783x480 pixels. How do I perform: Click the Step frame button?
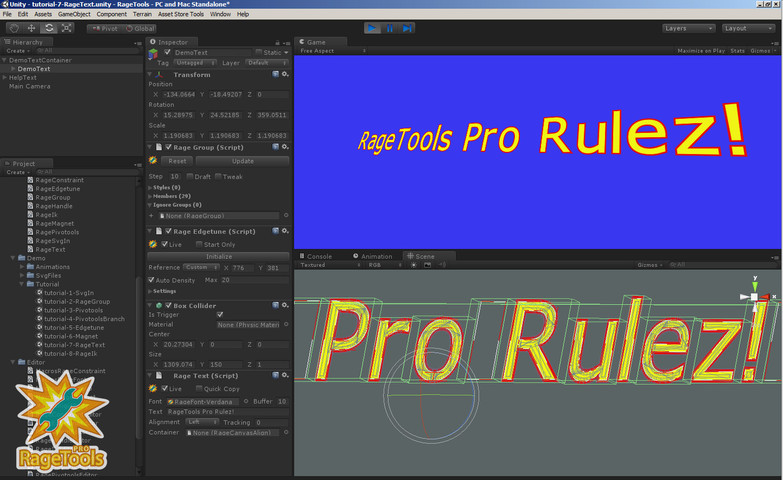[407, 28]
